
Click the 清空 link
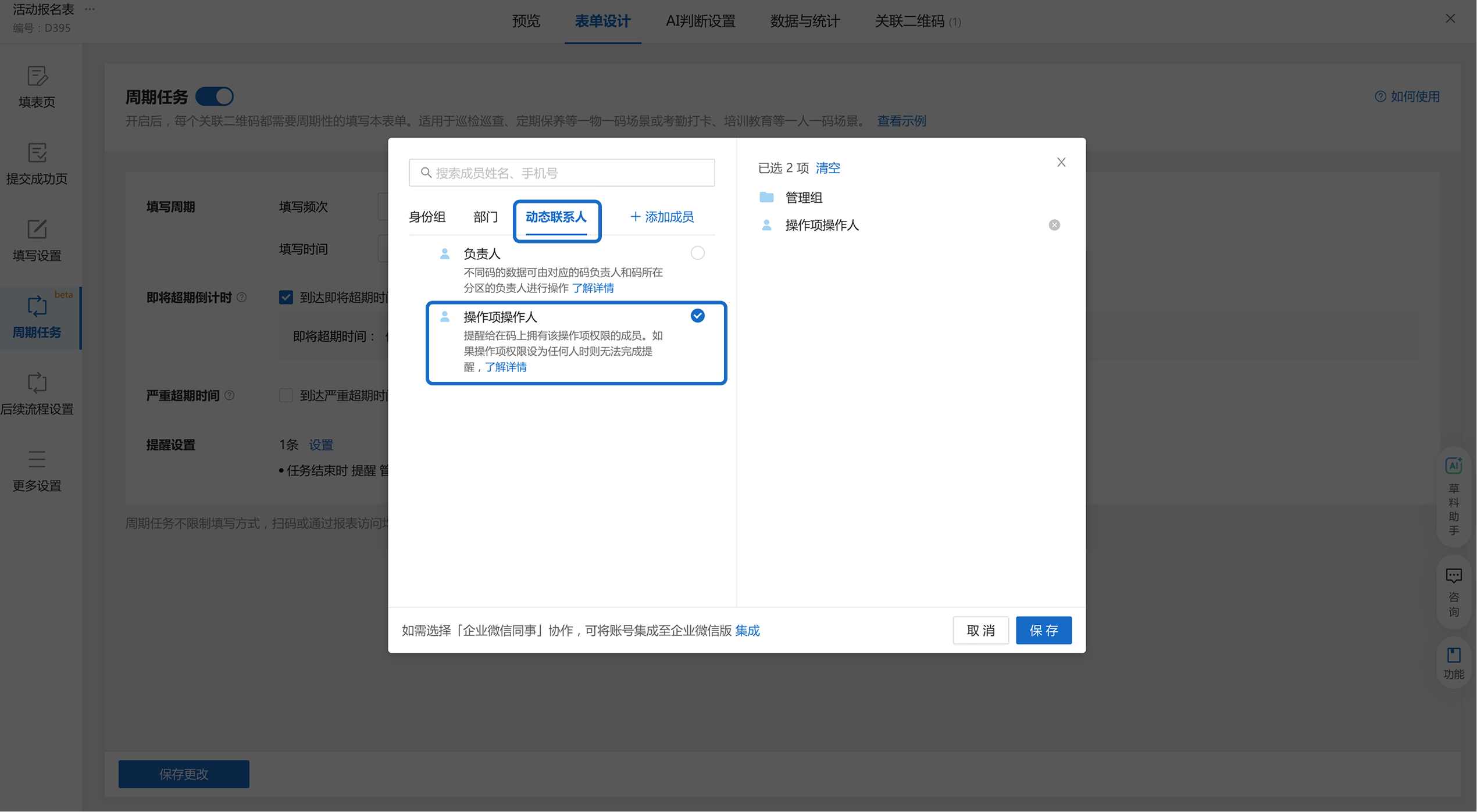(827, 168)
